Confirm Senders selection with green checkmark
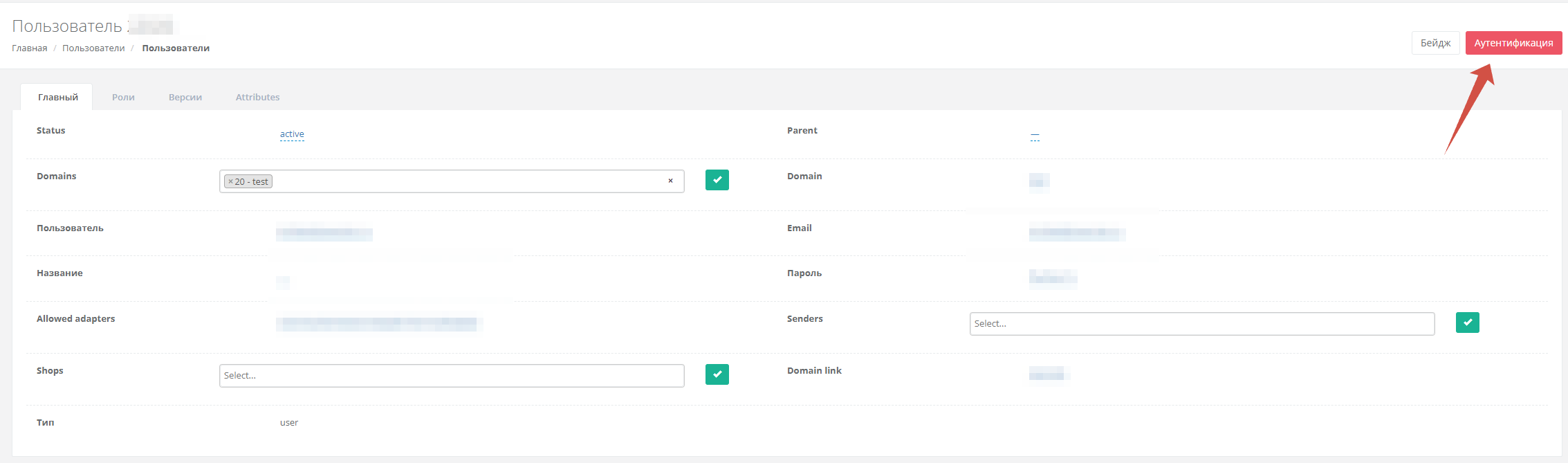Screen dimensions: 1568x463 [1467, 323]
